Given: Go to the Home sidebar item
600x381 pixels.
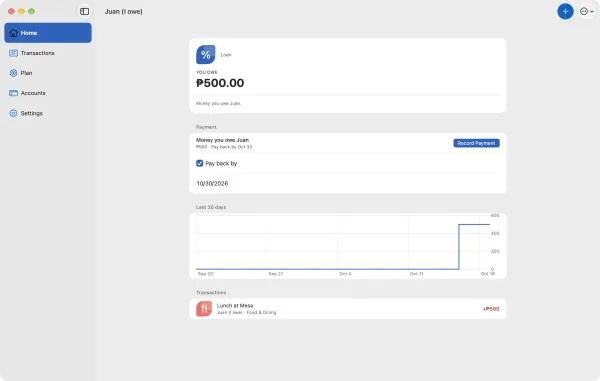Looking at the screenshot, I should (48, 33).
